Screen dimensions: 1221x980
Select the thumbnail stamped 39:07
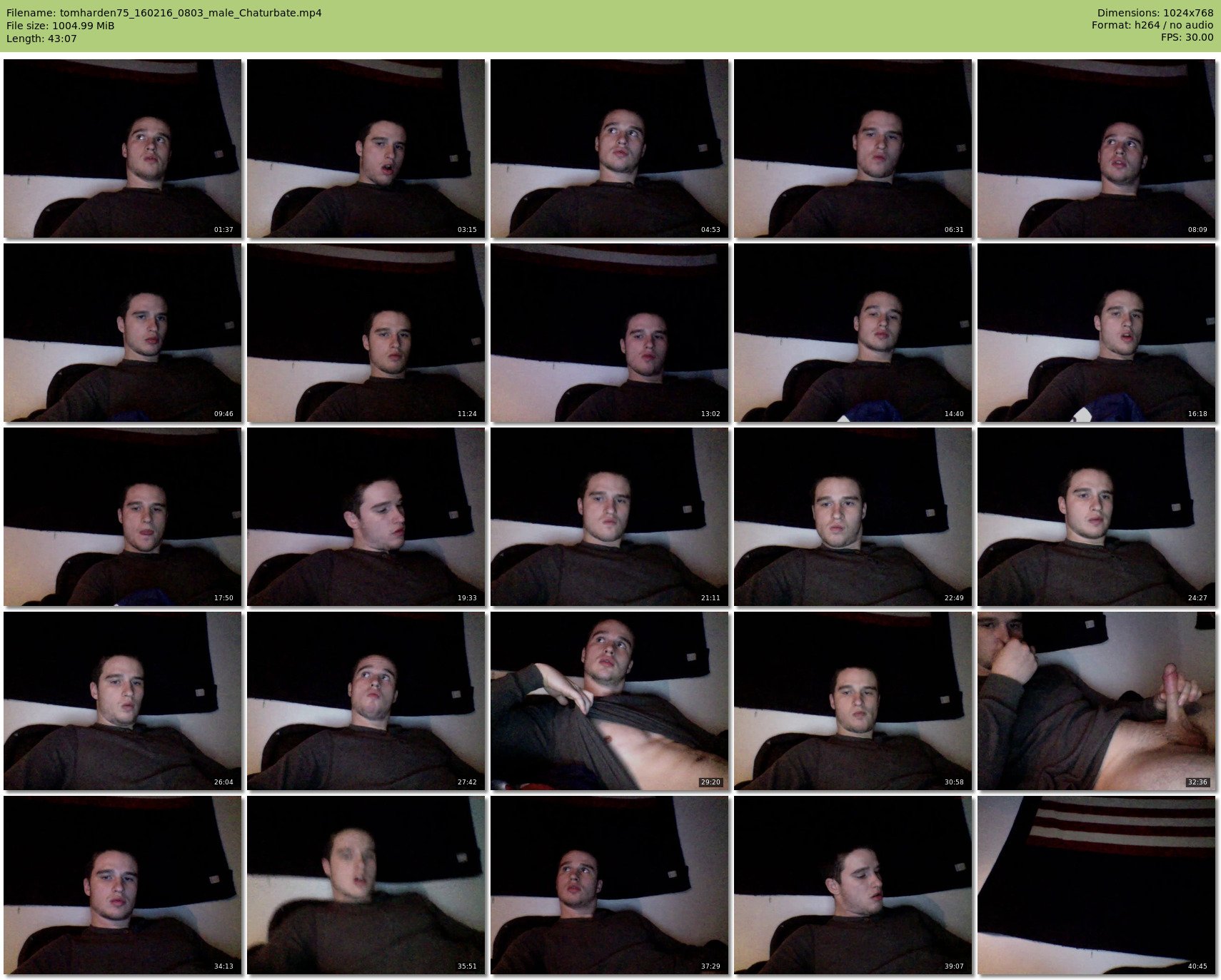853,885
